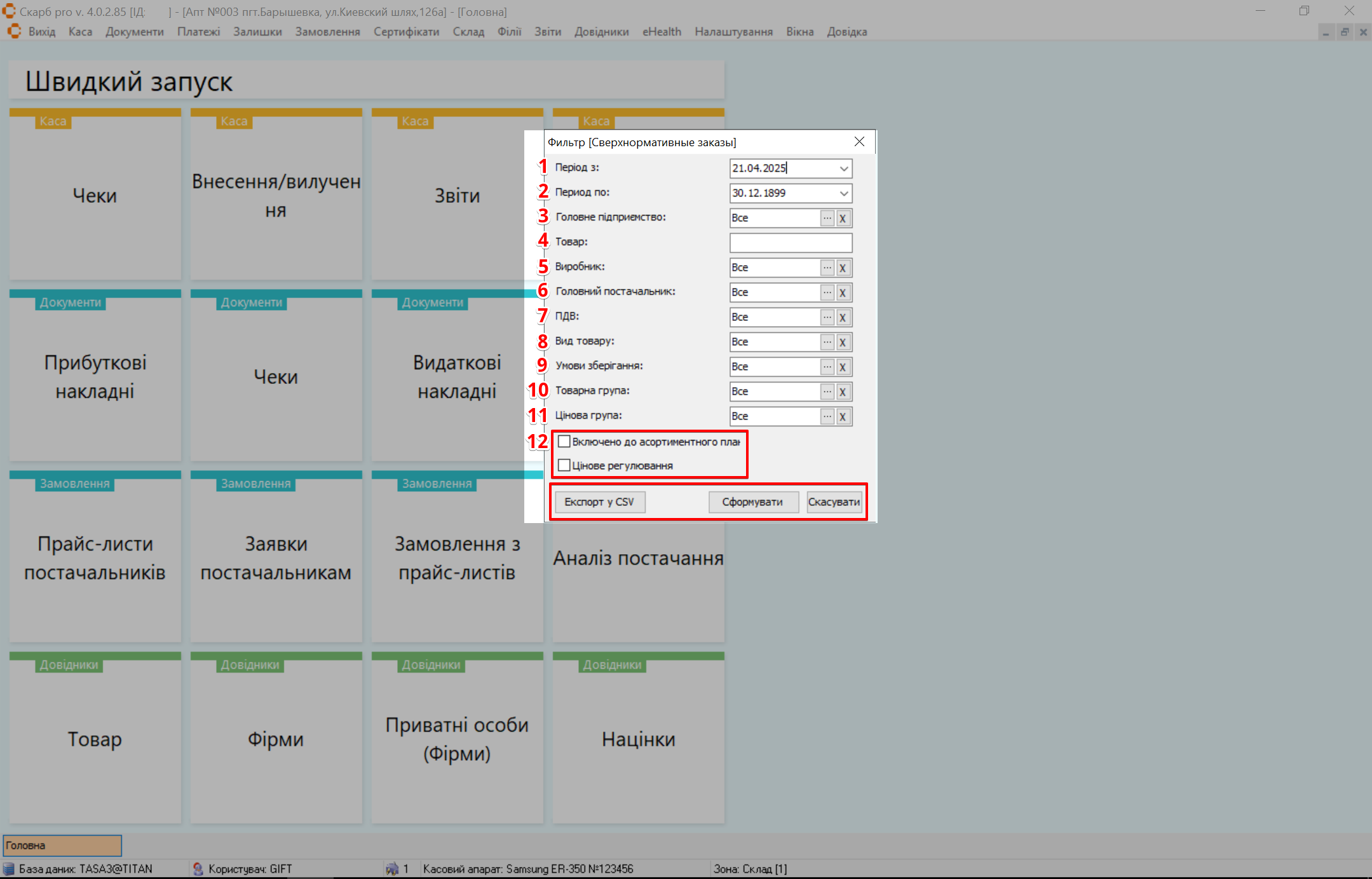Expand the Період з date dropdown
Image resolution: width=1372 pixels, height=879 pixels.
click(x=843, y=168)
